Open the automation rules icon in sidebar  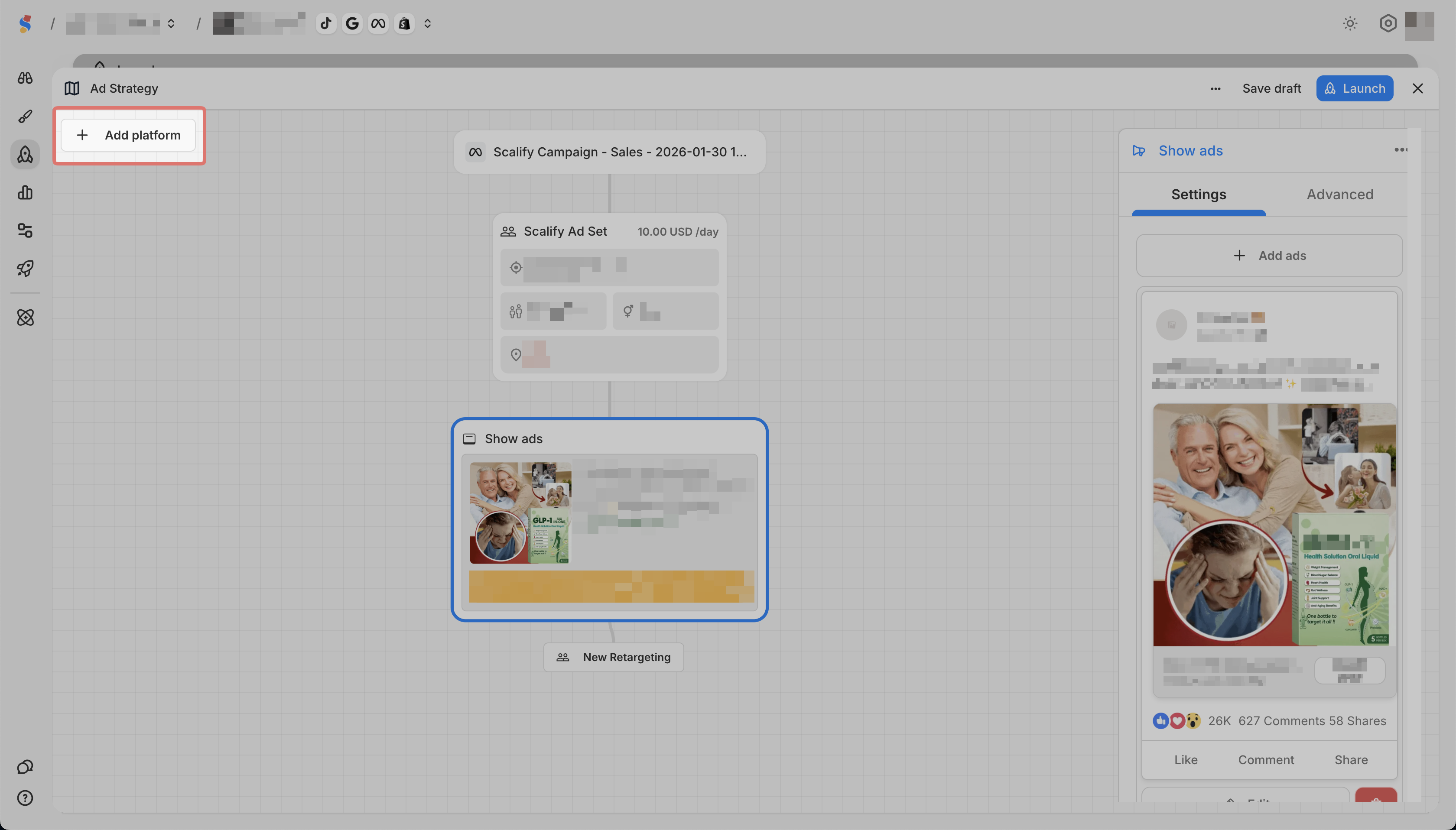25,230
